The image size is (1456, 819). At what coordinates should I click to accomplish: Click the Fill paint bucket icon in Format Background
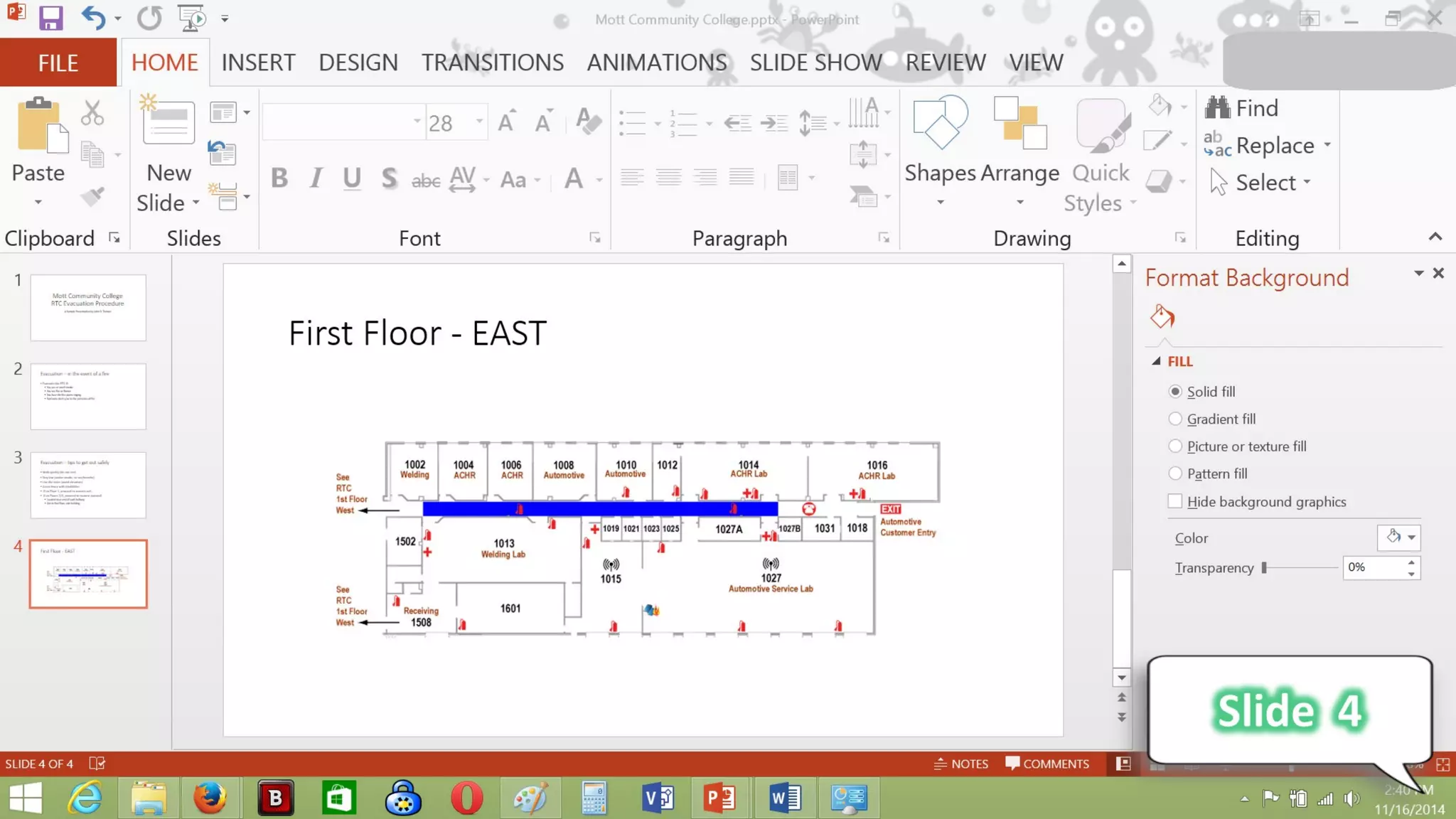1162,316
